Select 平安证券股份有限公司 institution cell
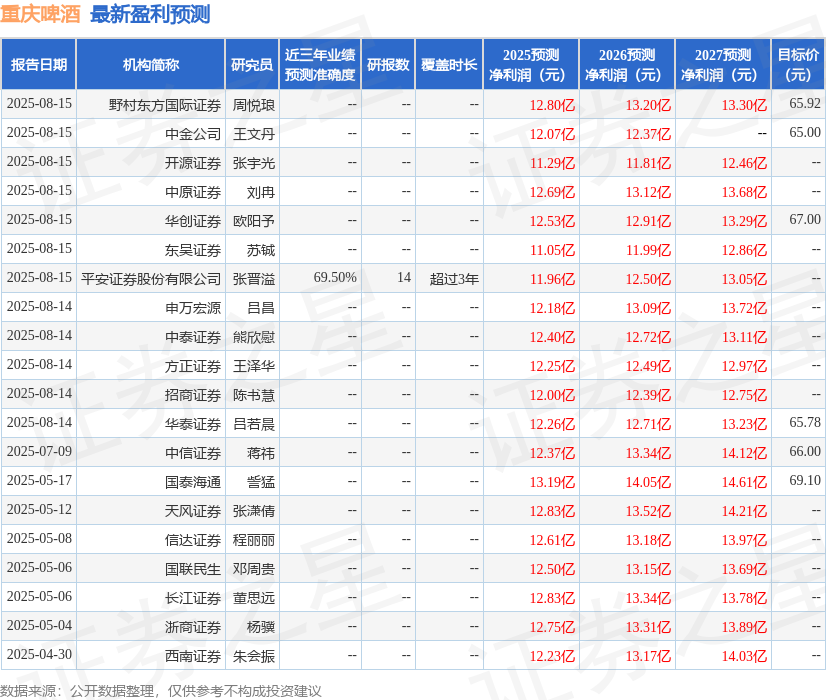Screen dimensions: 826x700 [151, 279]
